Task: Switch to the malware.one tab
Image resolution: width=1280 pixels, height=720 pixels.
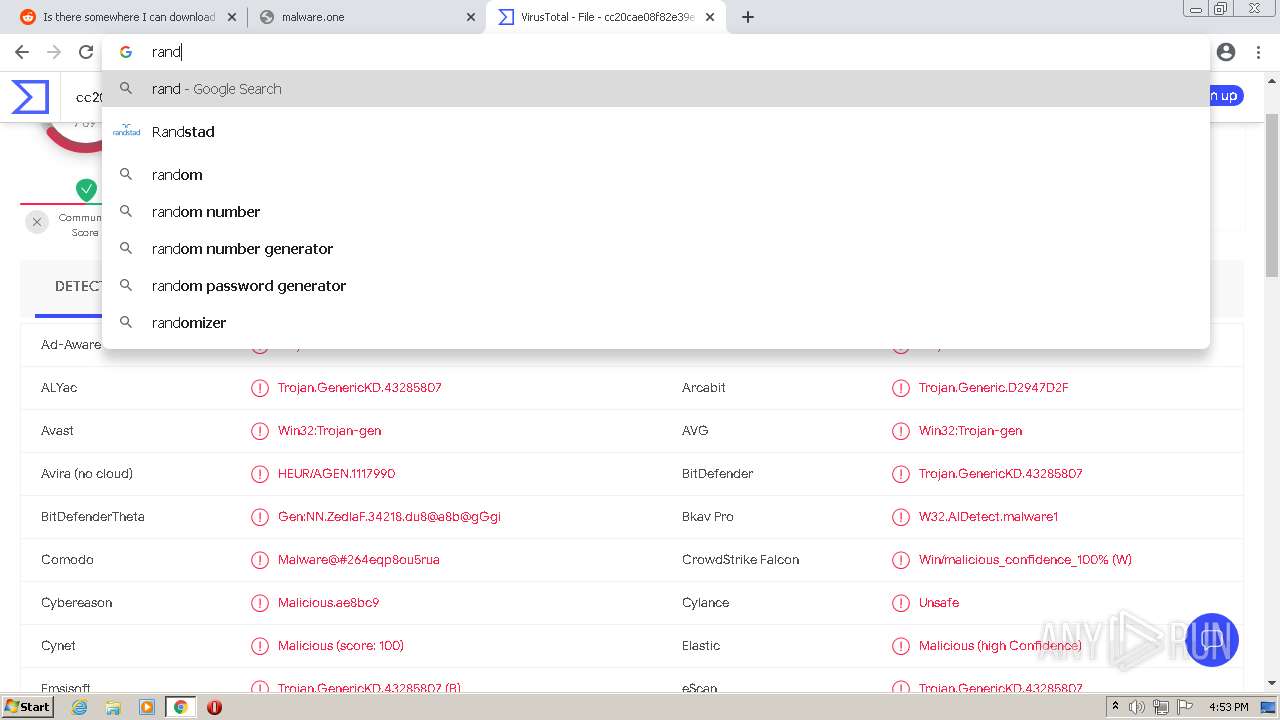Action: pos(367,17)
